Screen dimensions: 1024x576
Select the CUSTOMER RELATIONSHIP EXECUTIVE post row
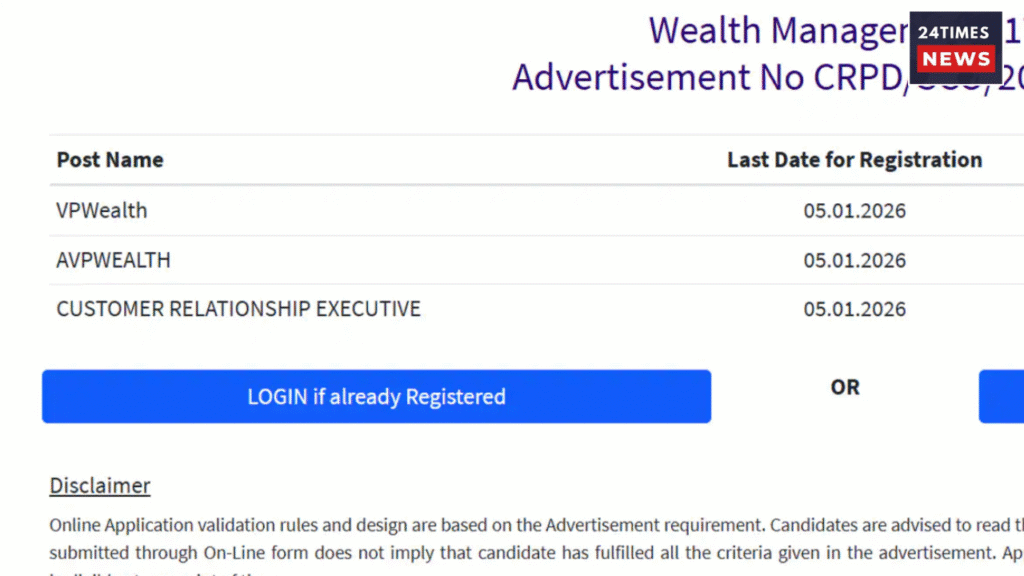tap(238, 309)
